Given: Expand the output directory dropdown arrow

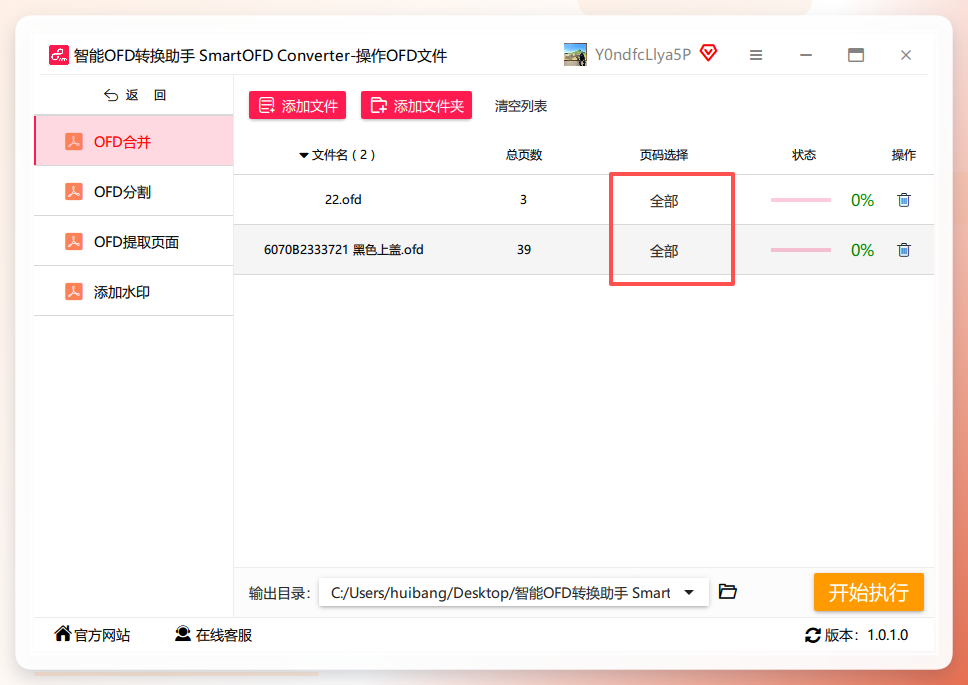Looking at the screenshot, I should (689, 592).
